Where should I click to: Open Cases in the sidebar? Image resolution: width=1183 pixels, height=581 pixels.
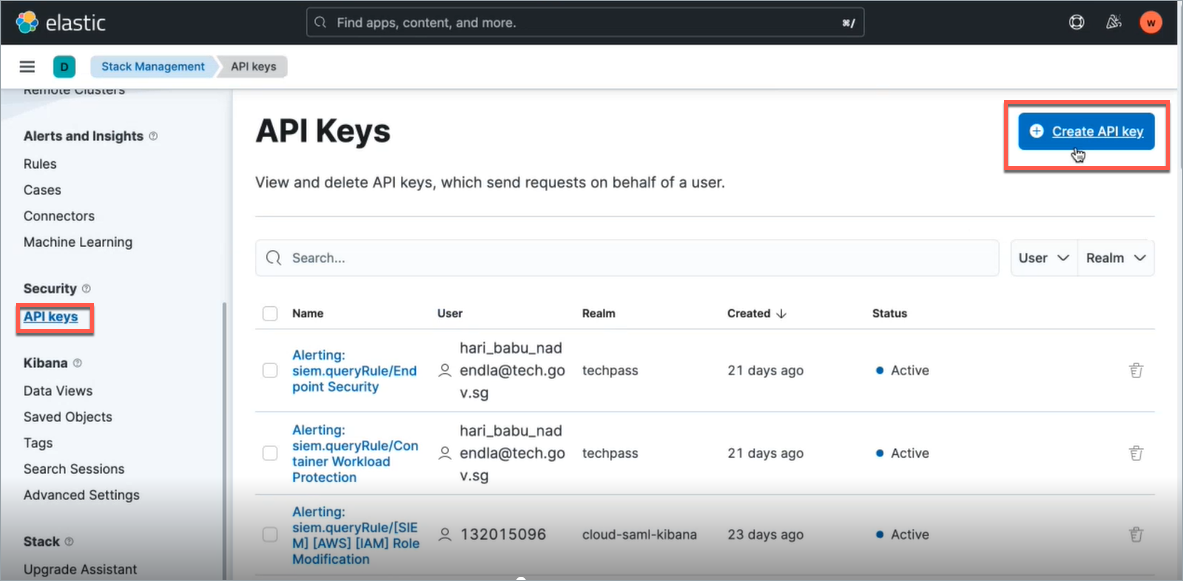[42, 190]
